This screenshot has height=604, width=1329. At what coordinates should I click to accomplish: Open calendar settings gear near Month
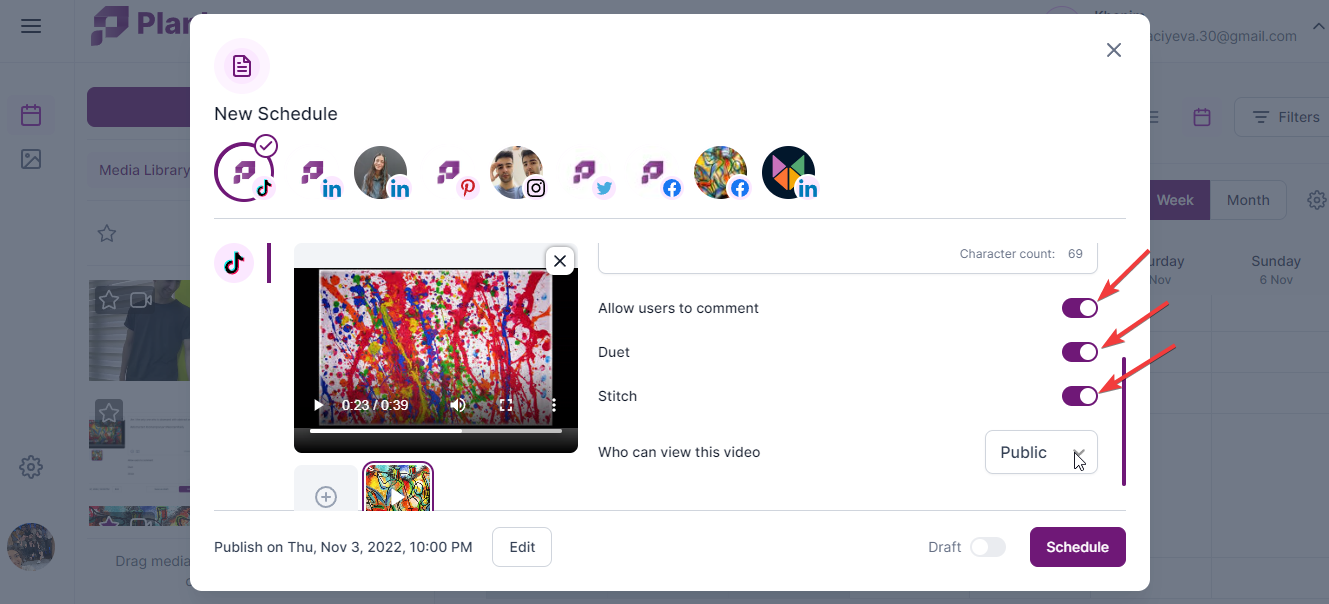coord(1317,200)
